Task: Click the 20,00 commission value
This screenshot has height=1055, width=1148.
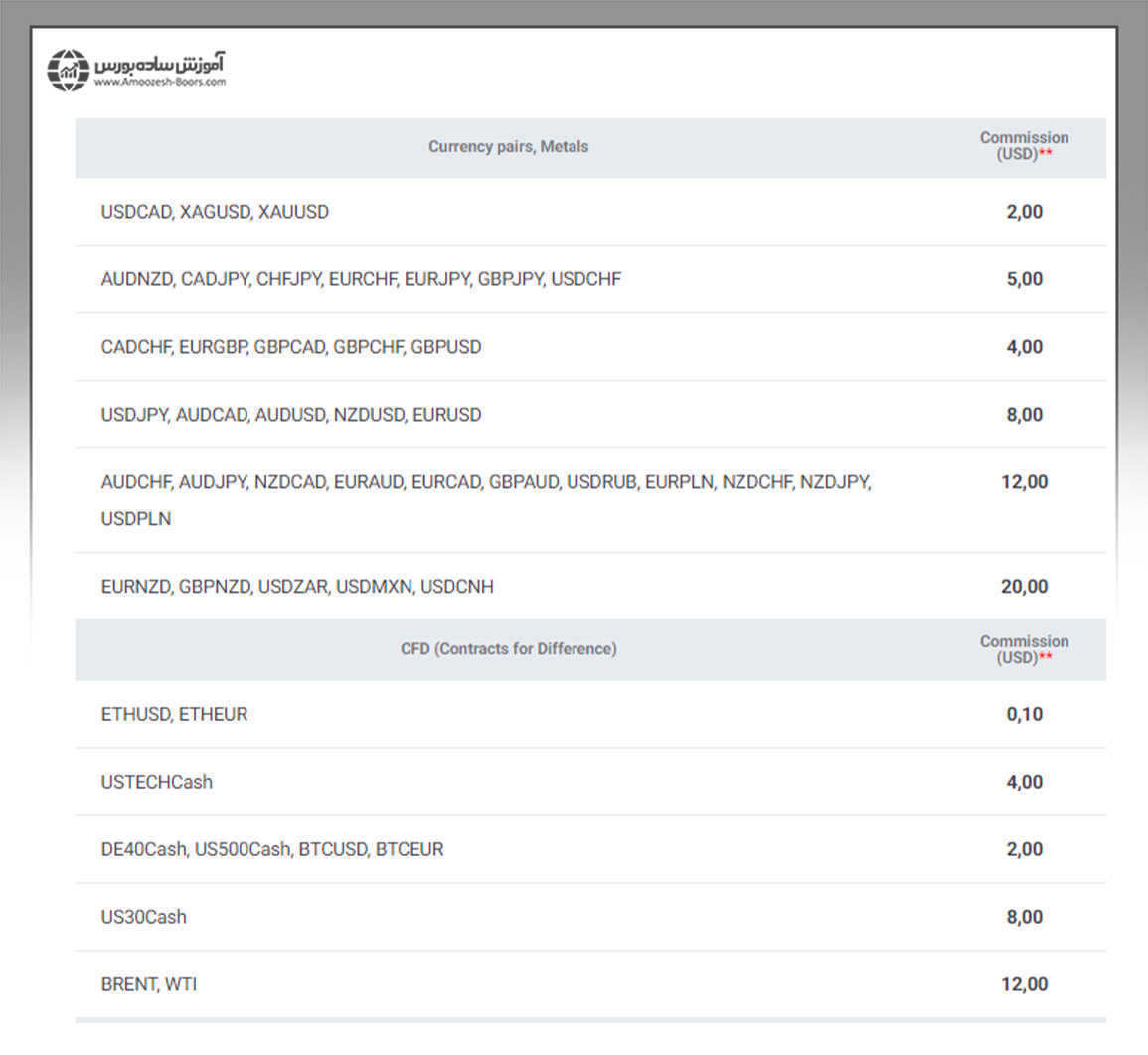Action: coord(1024,587)
